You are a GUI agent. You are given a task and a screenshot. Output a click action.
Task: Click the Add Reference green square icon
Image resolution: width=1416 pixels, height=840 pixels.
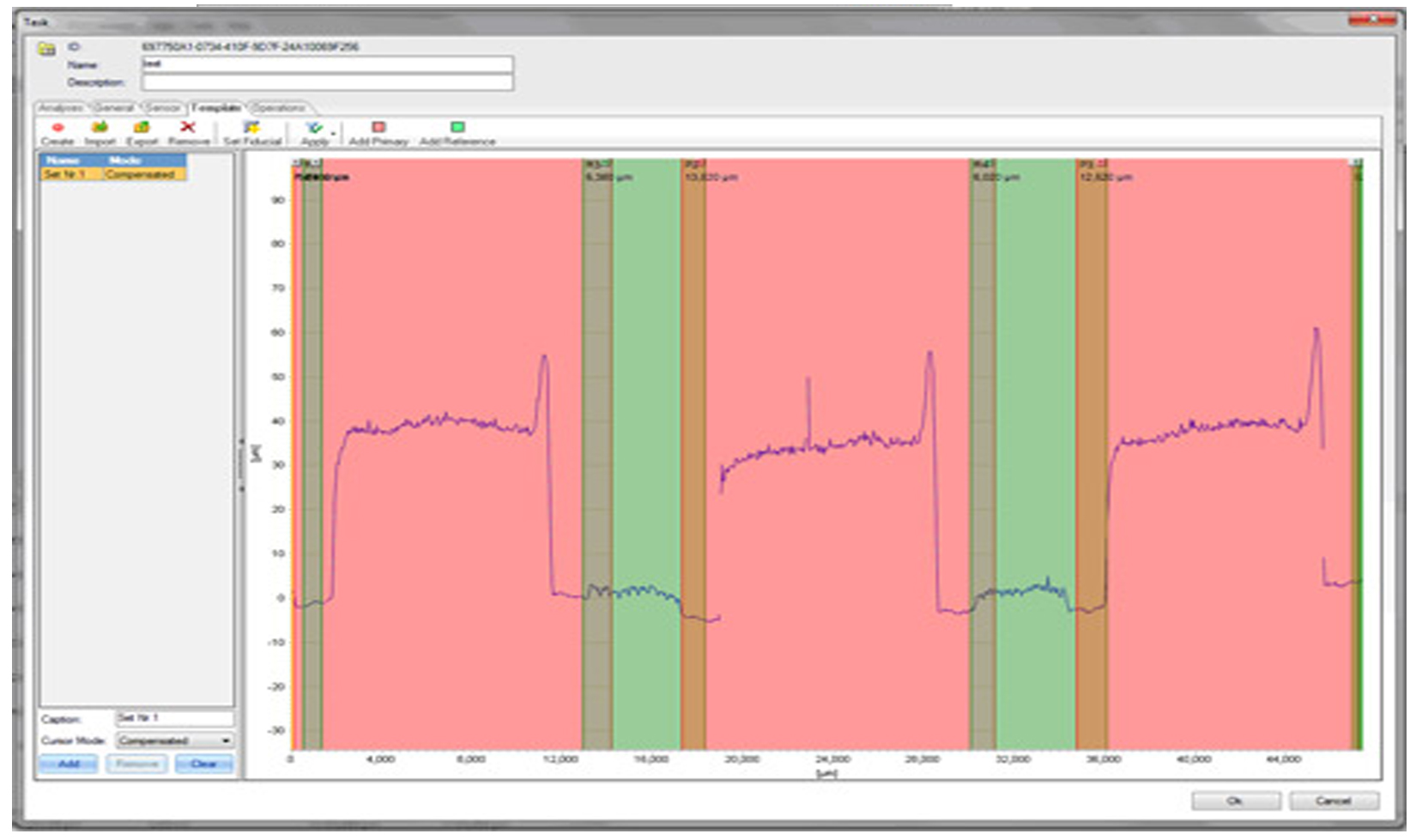(457, 127)
